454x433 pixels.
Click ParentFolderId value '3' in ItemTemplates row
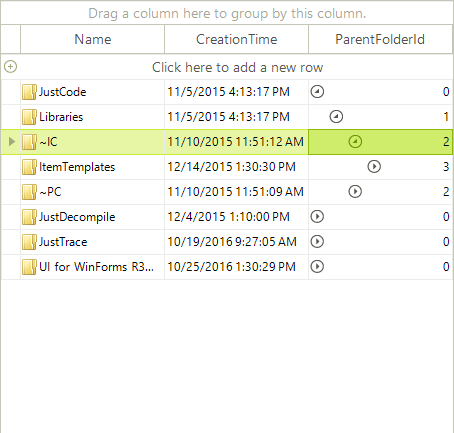(x=446, y=167)
